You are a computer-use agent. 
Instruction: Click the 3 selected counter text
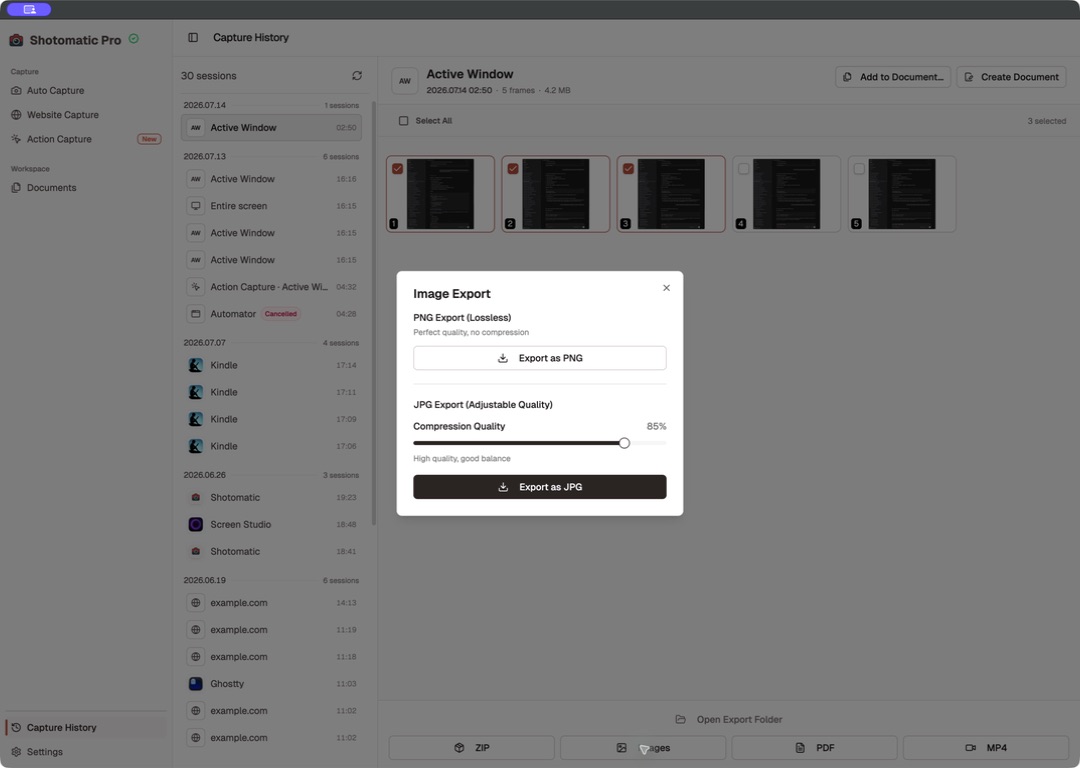pos(1046,121)
